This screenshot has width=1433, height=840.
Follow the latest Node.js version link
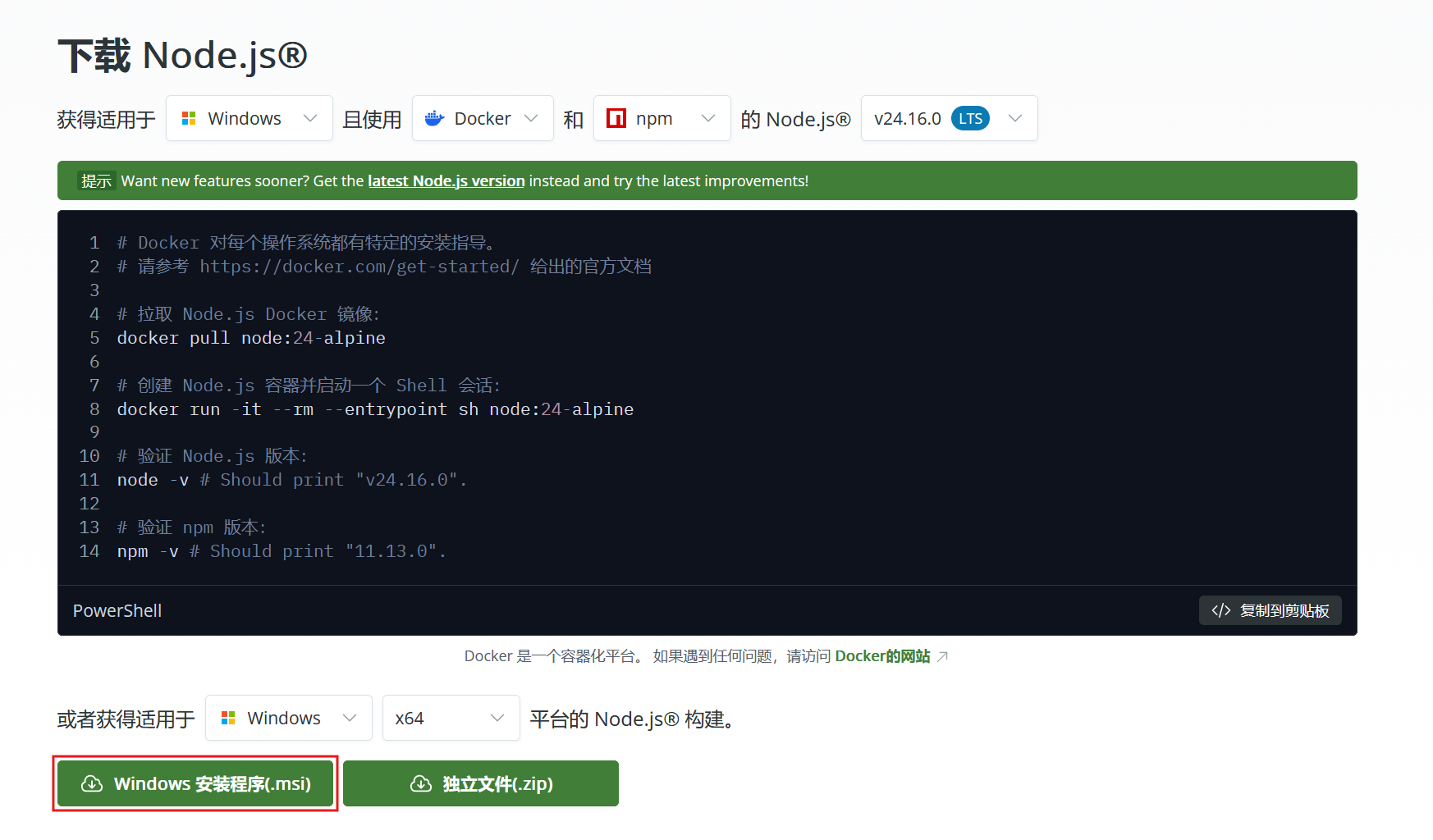coord(446,180)
